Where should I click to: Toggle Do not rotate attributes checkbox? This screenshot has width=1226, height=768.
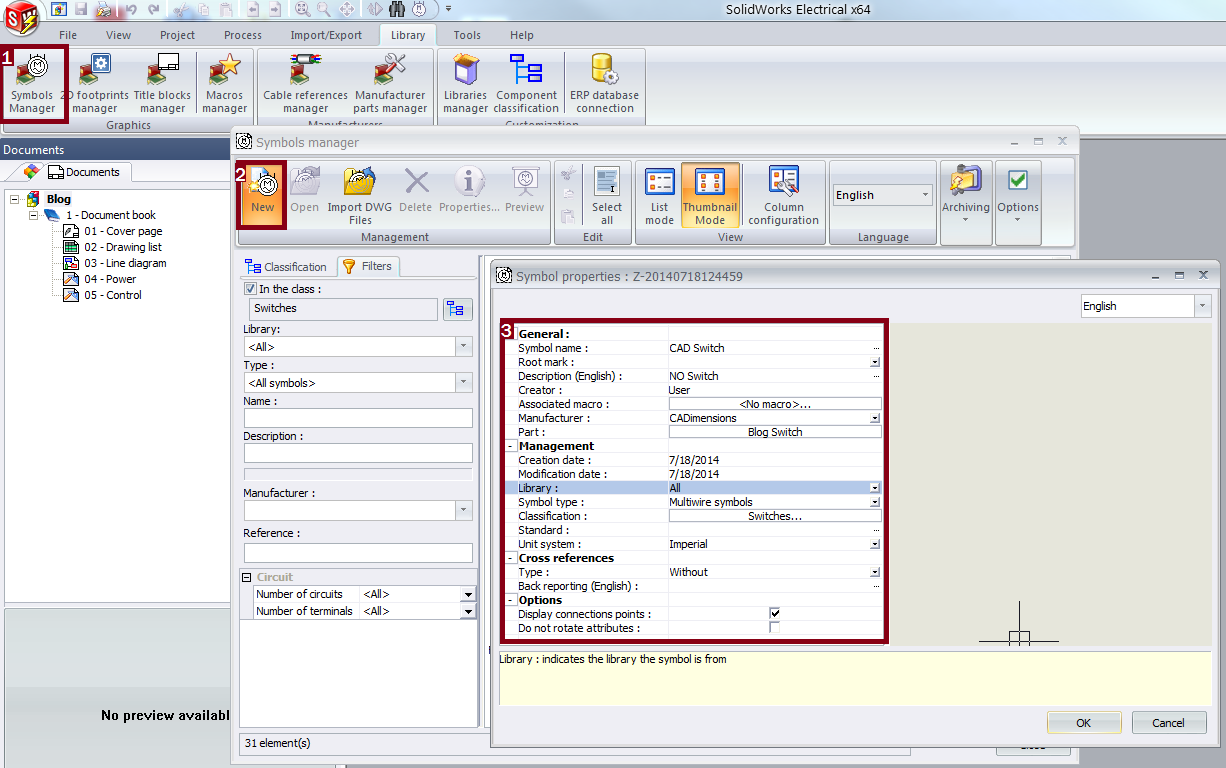pos(774,627)
